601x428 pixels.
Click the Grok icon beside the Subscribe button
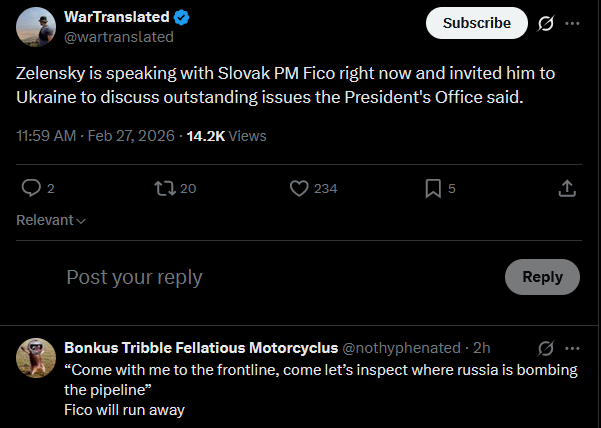tap(546, 23)
